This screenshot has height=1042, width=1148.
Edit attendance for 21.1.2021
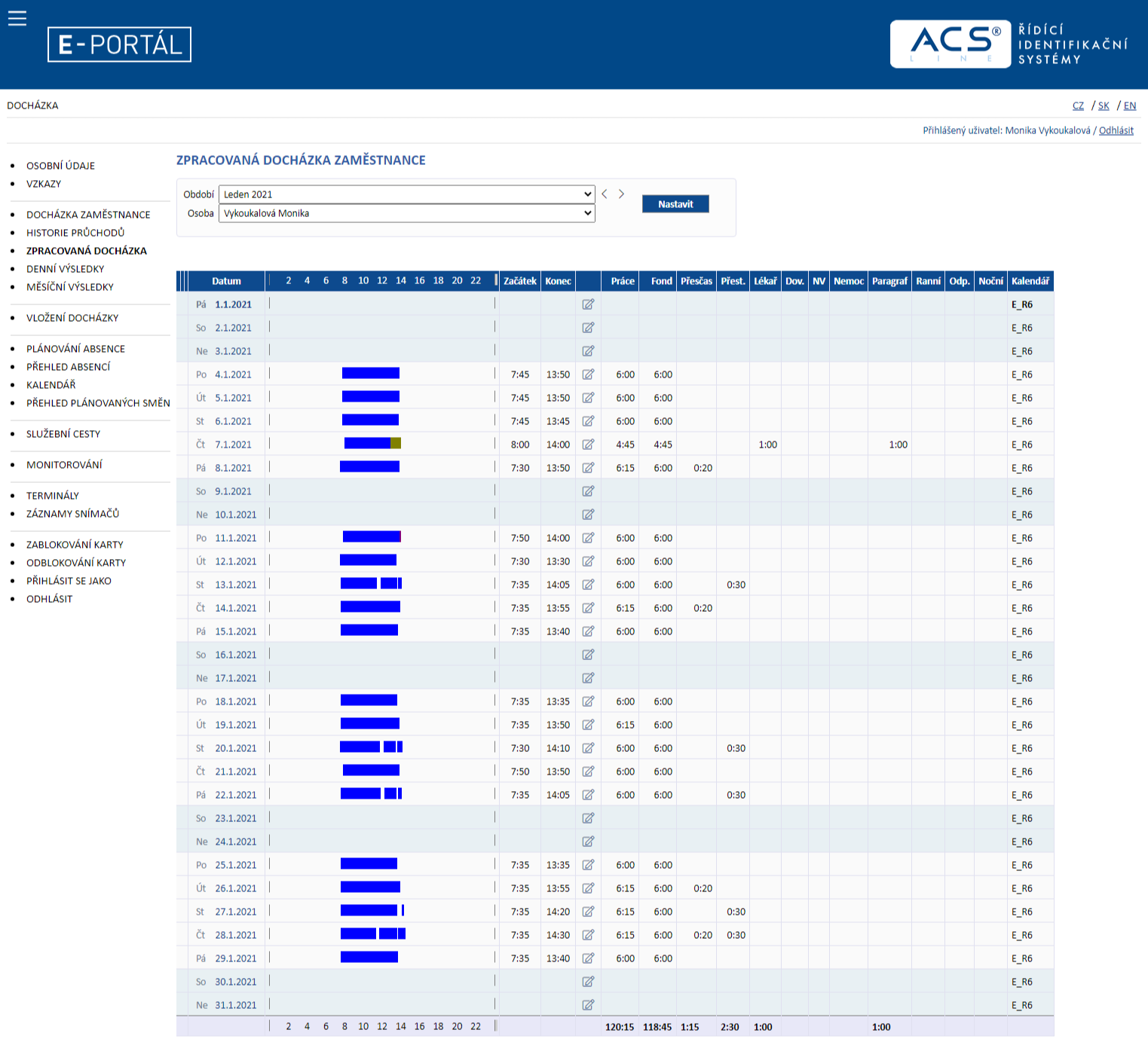click(588, 772)
